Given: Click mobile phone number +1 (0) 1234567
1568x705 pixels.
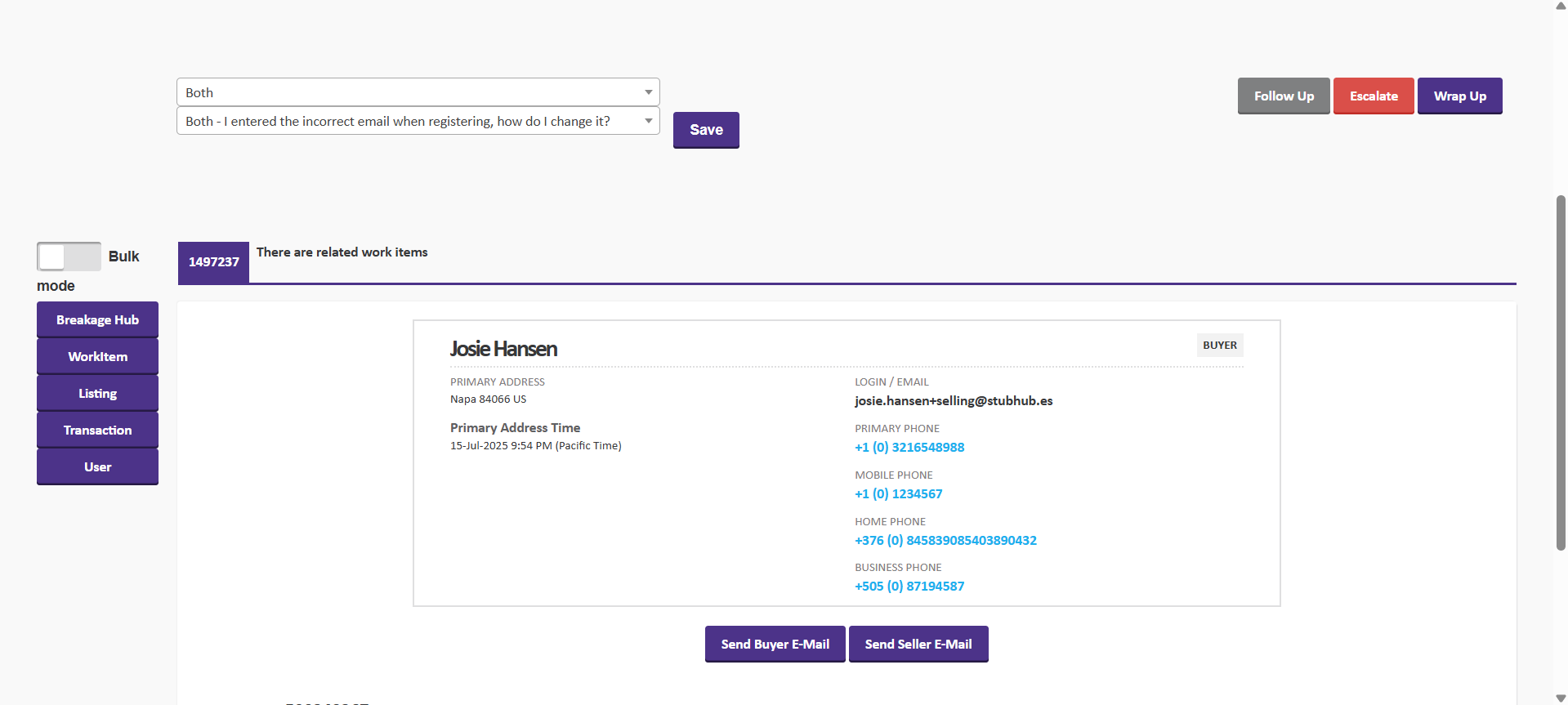Looking at the screenshot, I should (x=898, y=493).
